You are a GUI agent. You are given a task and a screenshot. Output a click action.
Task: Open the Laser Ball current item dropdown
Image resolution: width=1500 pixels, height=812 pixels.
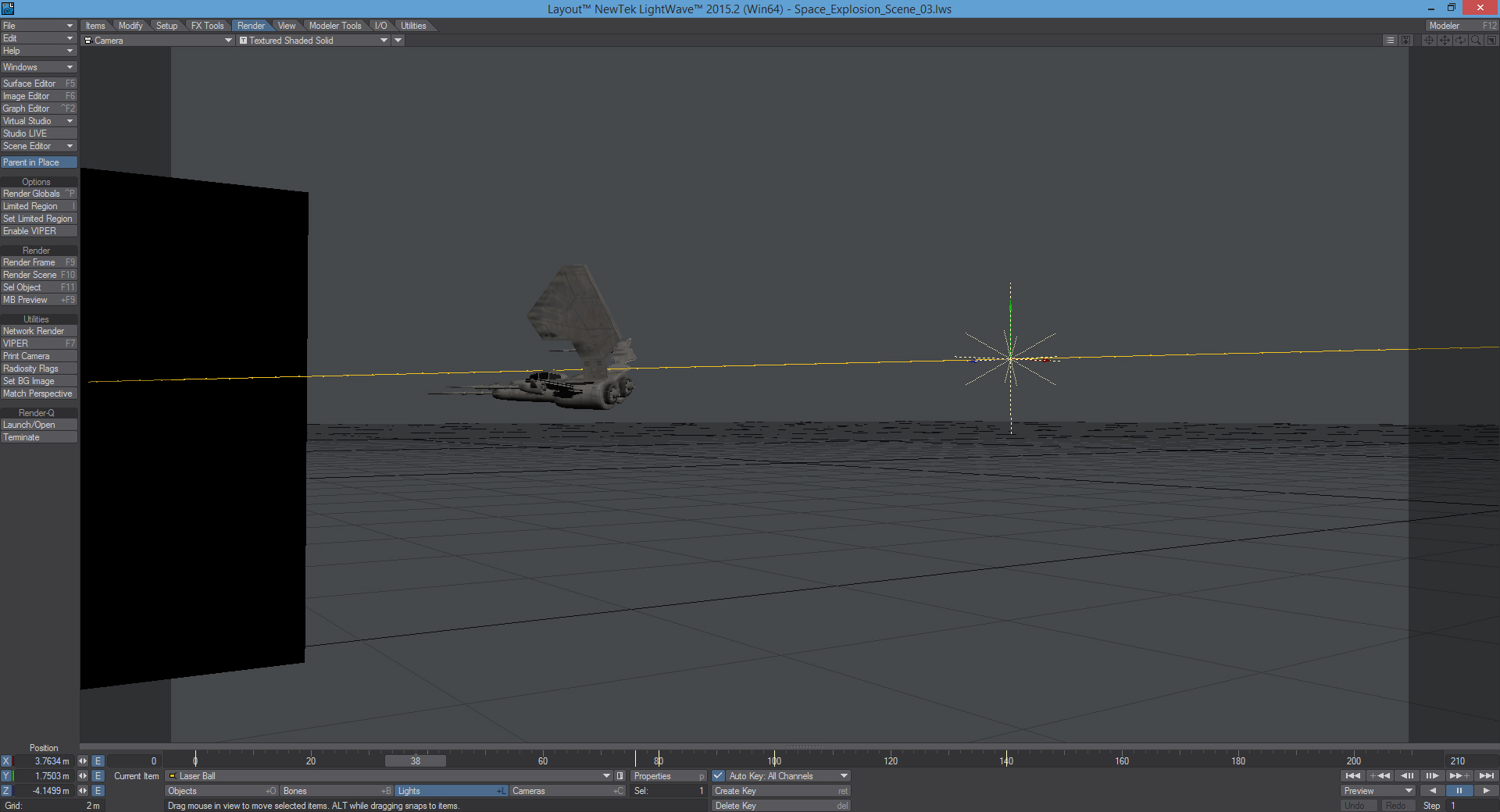(606, 775)
